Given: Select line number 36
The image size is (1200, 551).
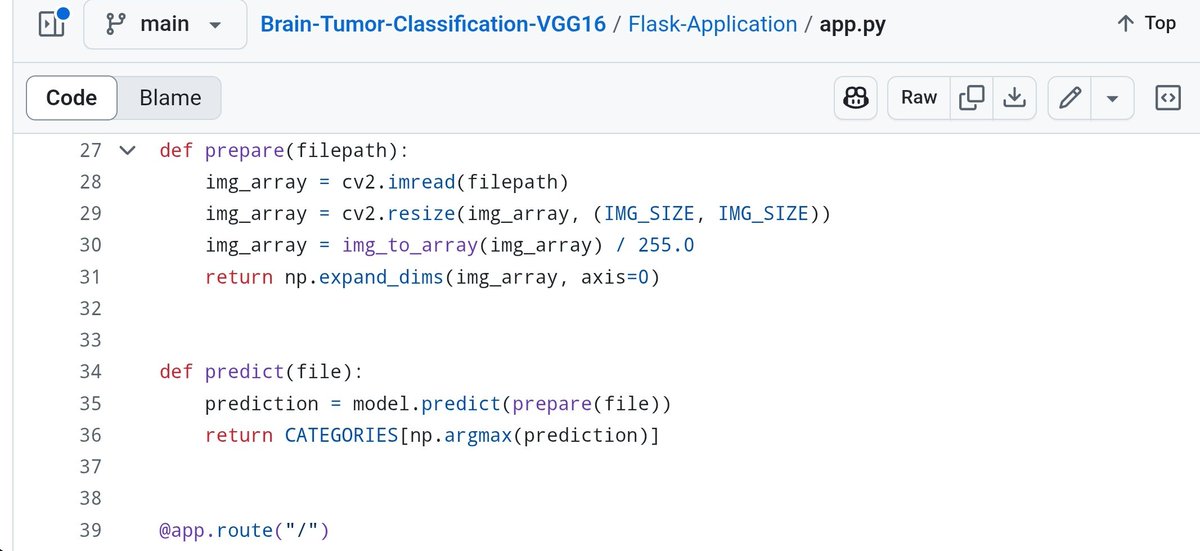Looking at the screenshot, I should click(x=90, y=435).
